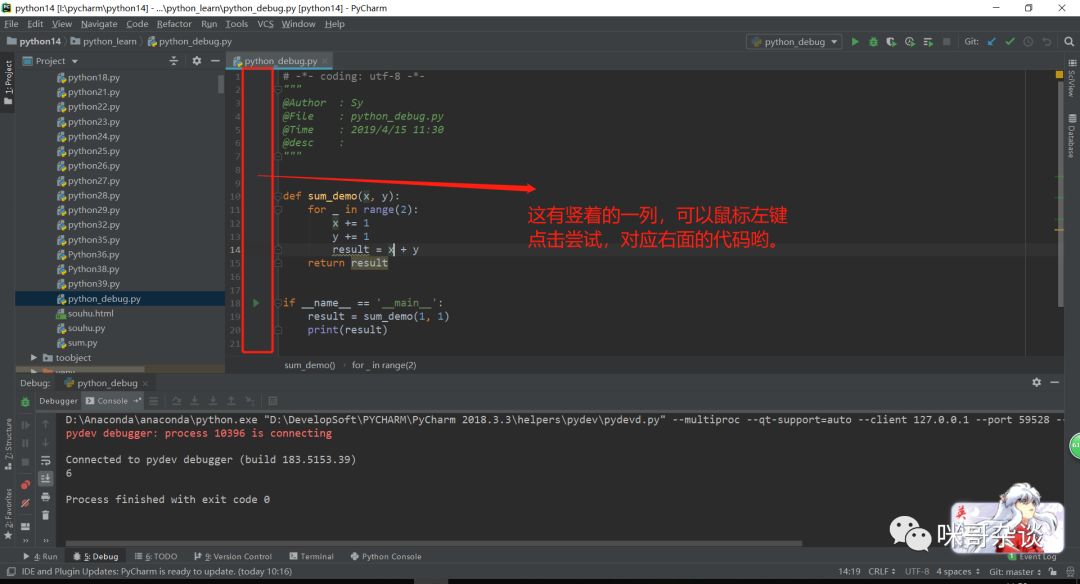
Task: Click the run-gutter green arrow at line 18
Action: coord(256,303)
